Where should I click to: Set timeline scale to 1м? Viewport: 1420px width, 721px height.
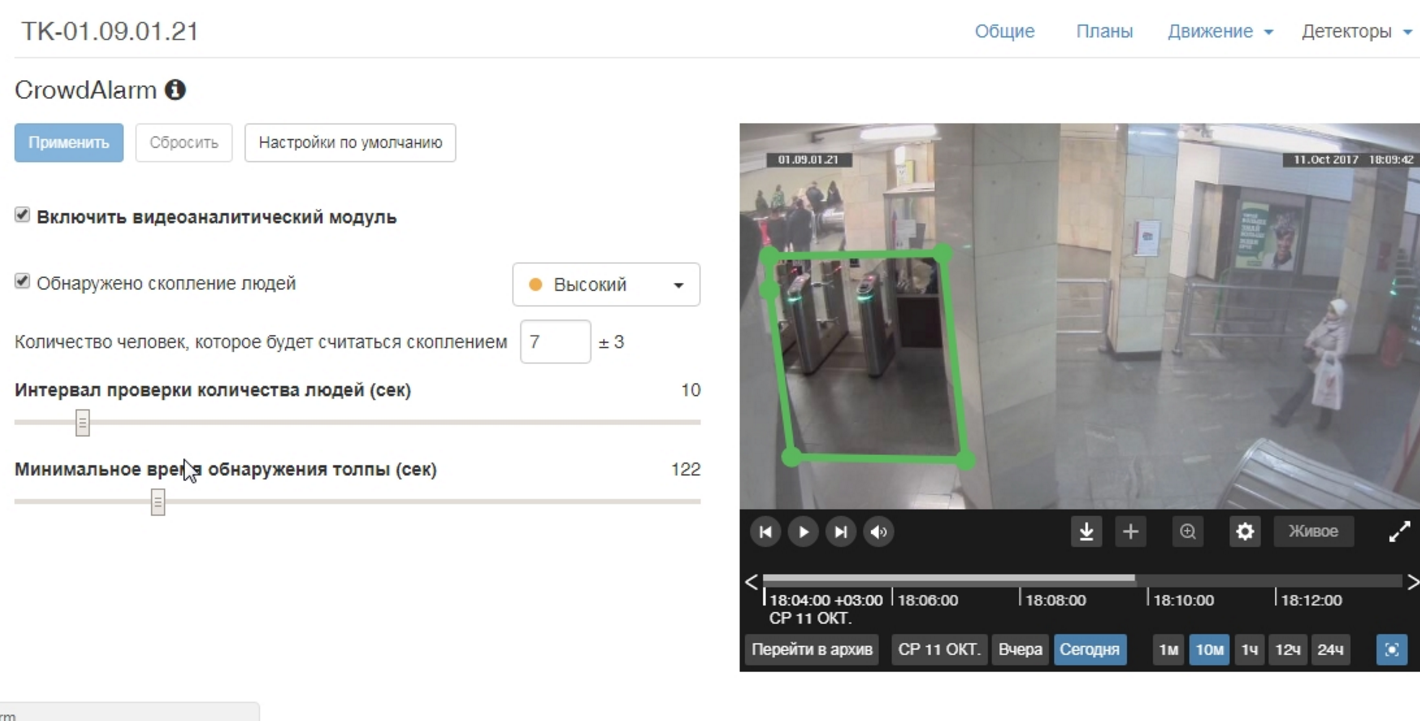pos(1168,650)
